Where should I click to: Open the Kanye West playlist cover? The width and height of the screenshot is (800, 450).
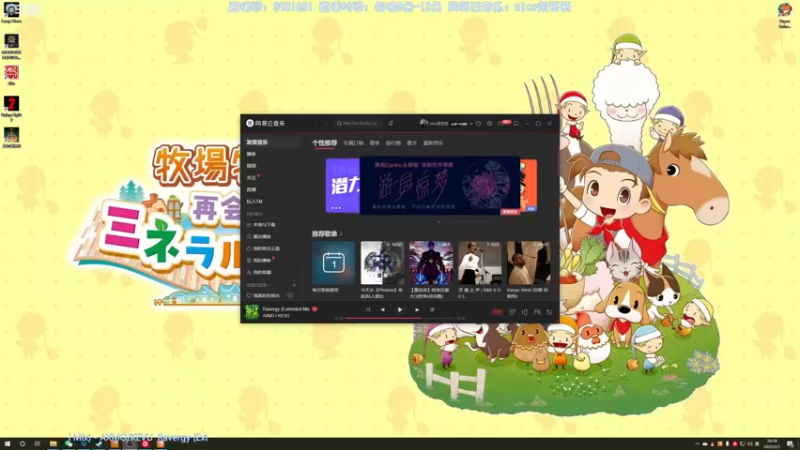click(x=529, y=263)
